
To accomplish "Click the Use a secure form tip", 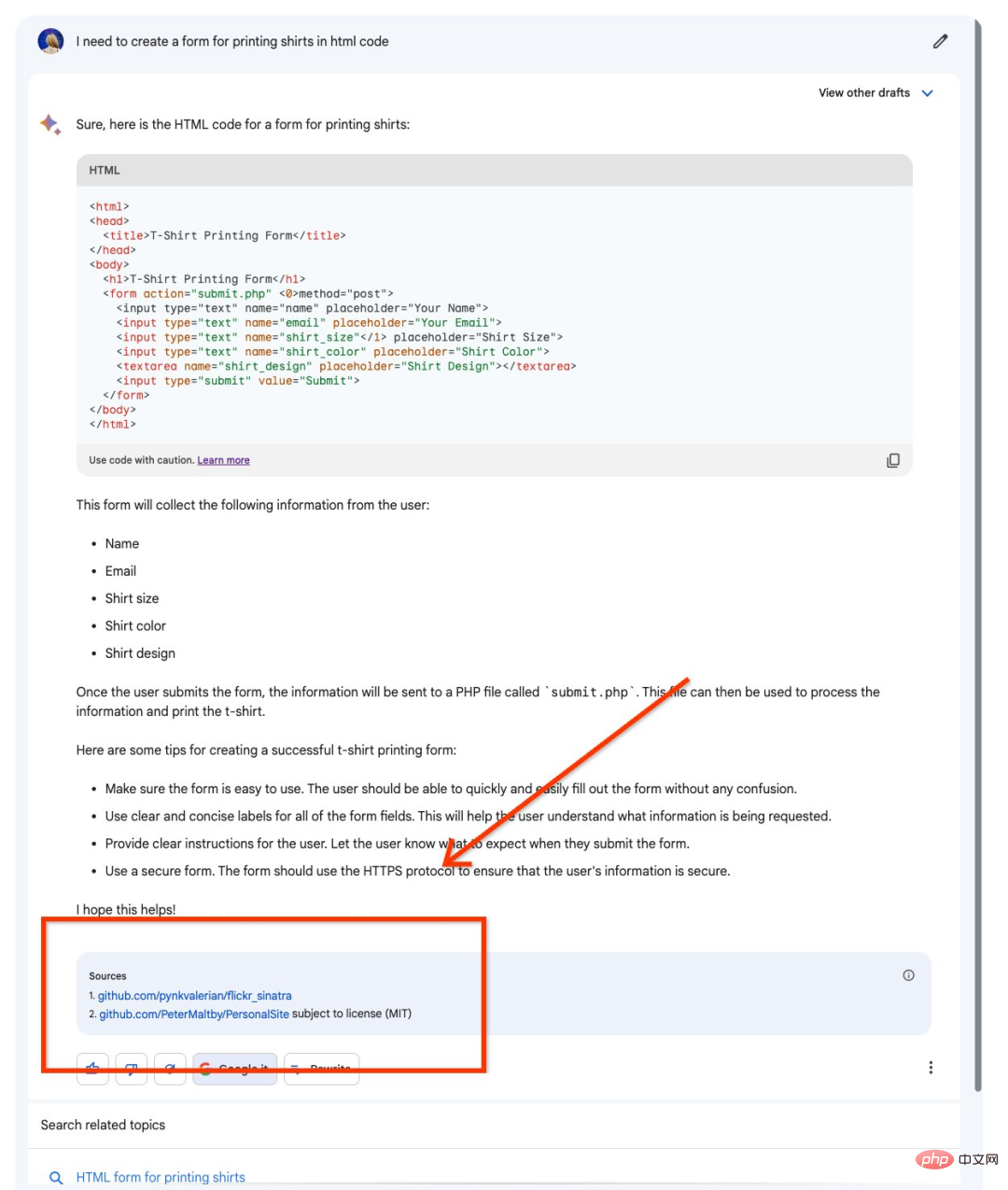I will point(417,871).
